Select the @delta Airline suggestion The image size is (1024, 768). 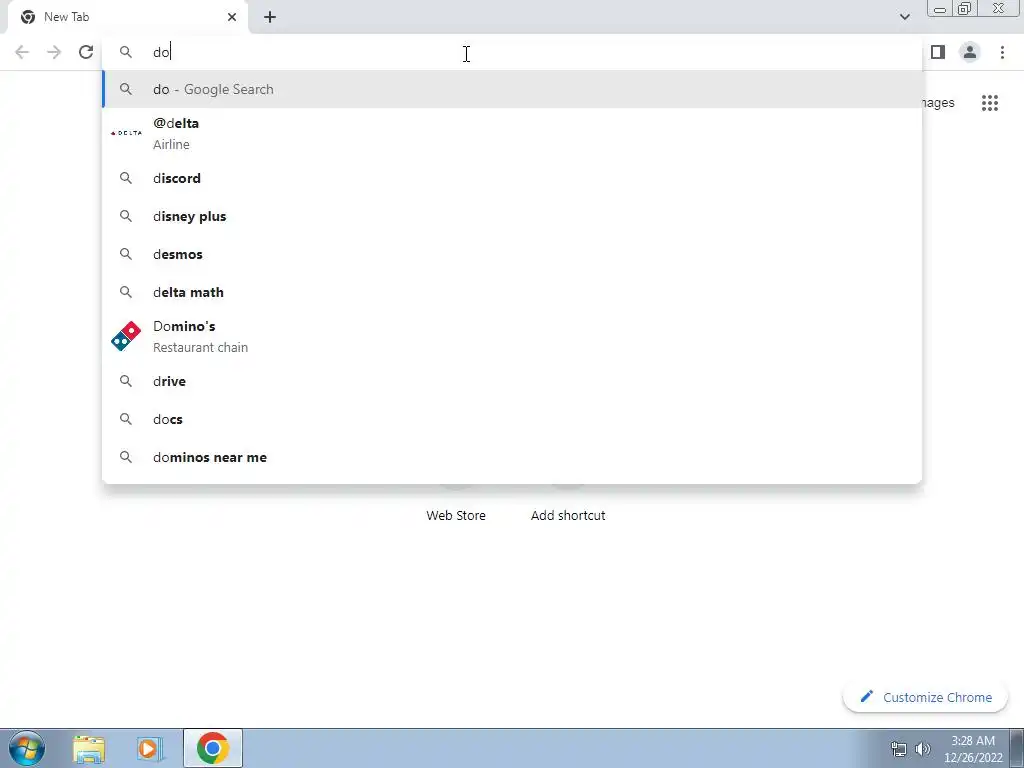(x=512, y=133)
